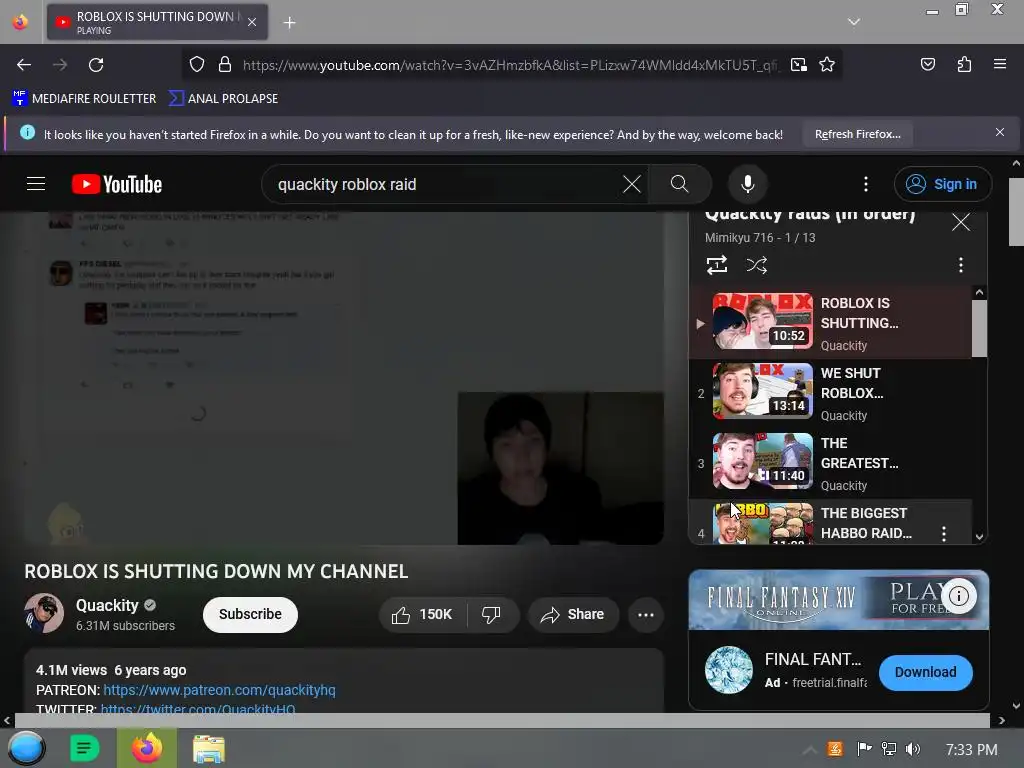
Task: Open the tracking protection shield icon
Action: pyautogui.click(x=197, y=65)
